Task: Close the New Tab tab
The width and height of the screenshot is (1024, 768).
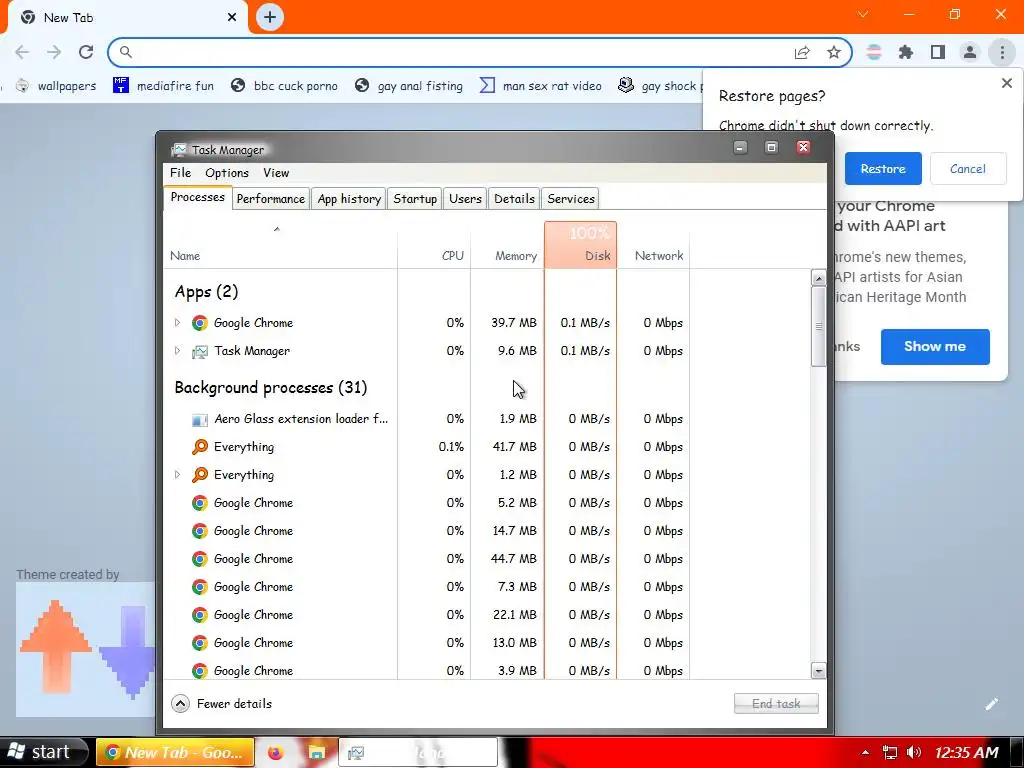Action: click(x=232, y=18)
